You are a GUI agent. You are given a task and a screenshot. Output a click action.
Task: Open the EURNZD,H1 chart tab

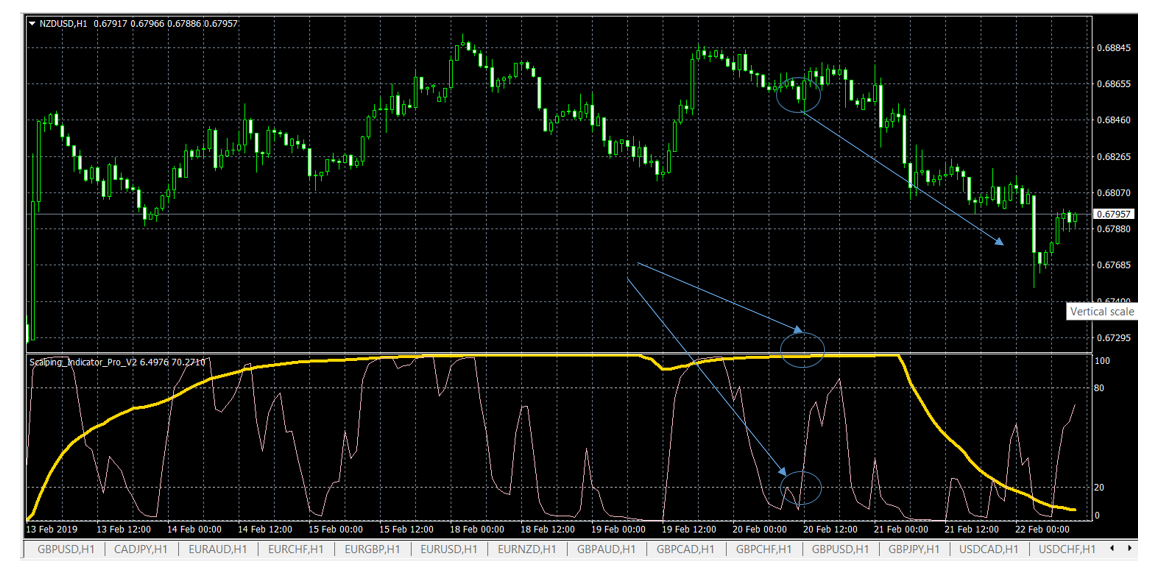(529, 549)
